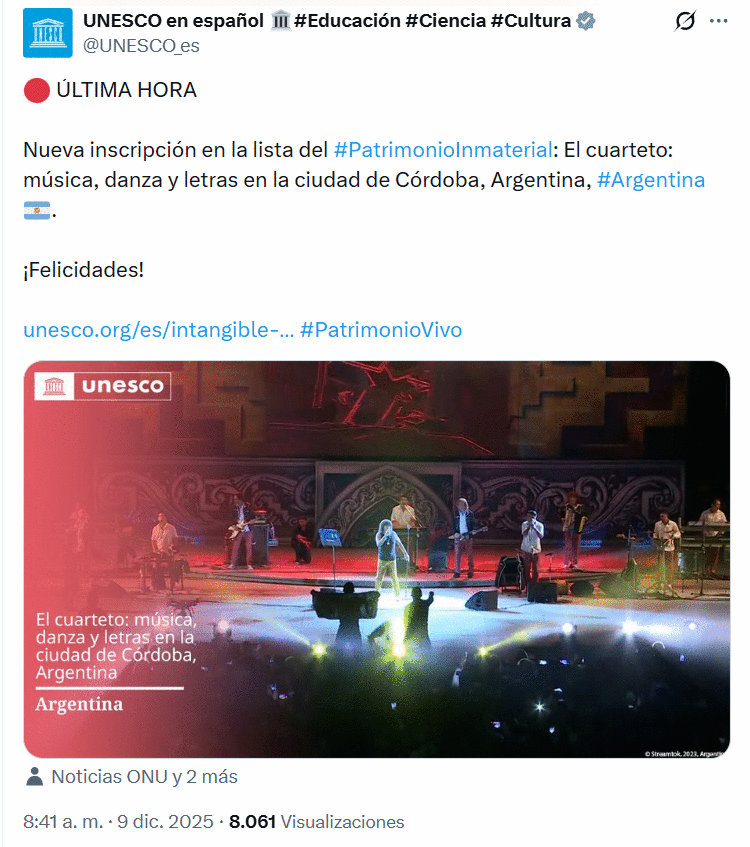The height and width of the screenshot is (847, 750).
Task: Open the UNESCO en español display name
Action: (x=173, y=21)
